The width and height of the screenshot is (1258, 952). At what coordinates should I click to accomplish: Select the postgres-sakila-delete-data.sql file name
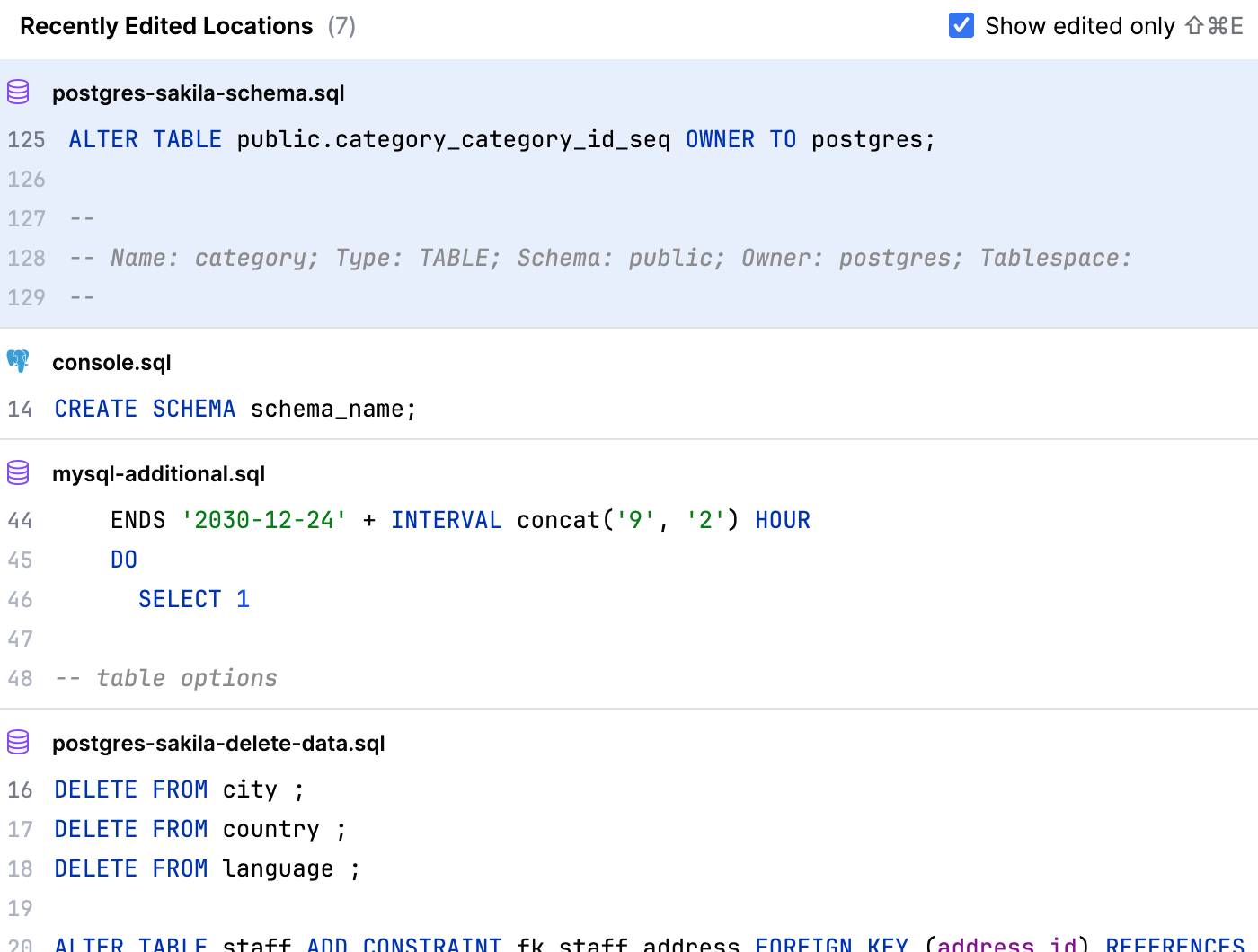click(x=218, y=744)
